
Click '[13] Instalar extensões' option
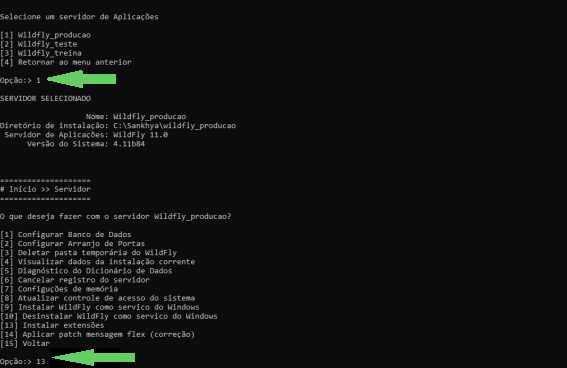click(52, 325)
